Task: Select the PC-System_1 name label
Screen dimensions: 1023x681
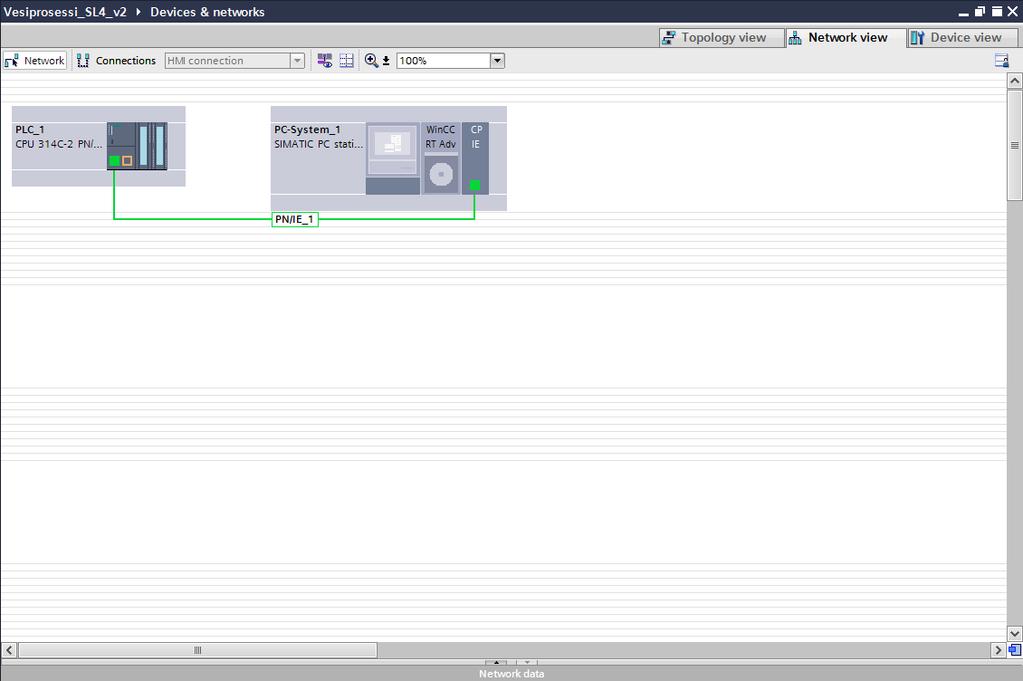Action: [307, 130]
